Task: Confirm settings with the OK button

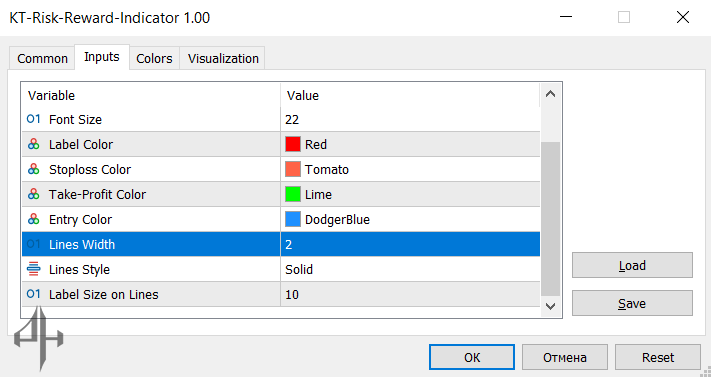Action: (472, 357)
